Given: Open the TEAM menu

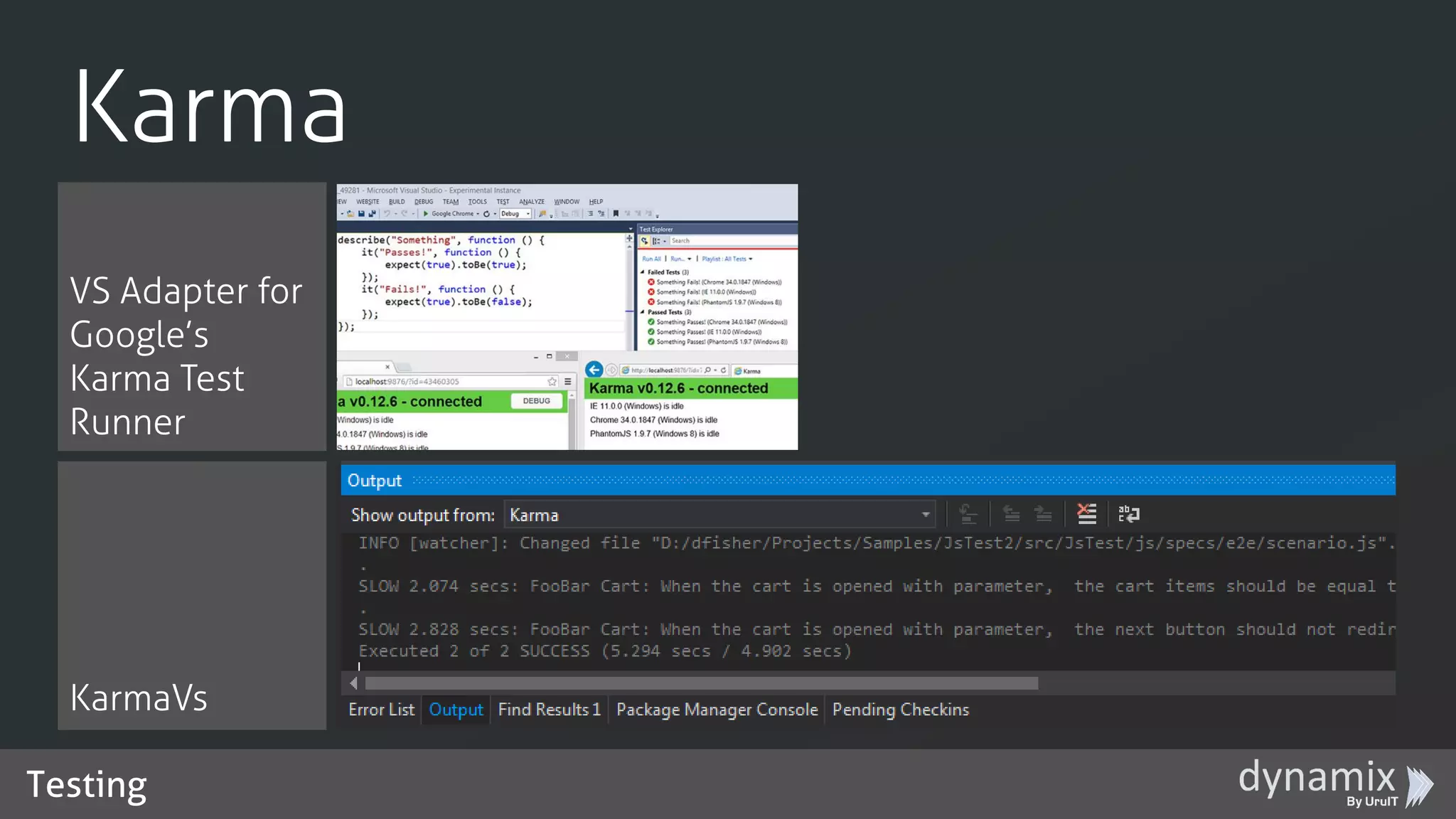Looking at the screenshot, I should (x=451, y=202).
